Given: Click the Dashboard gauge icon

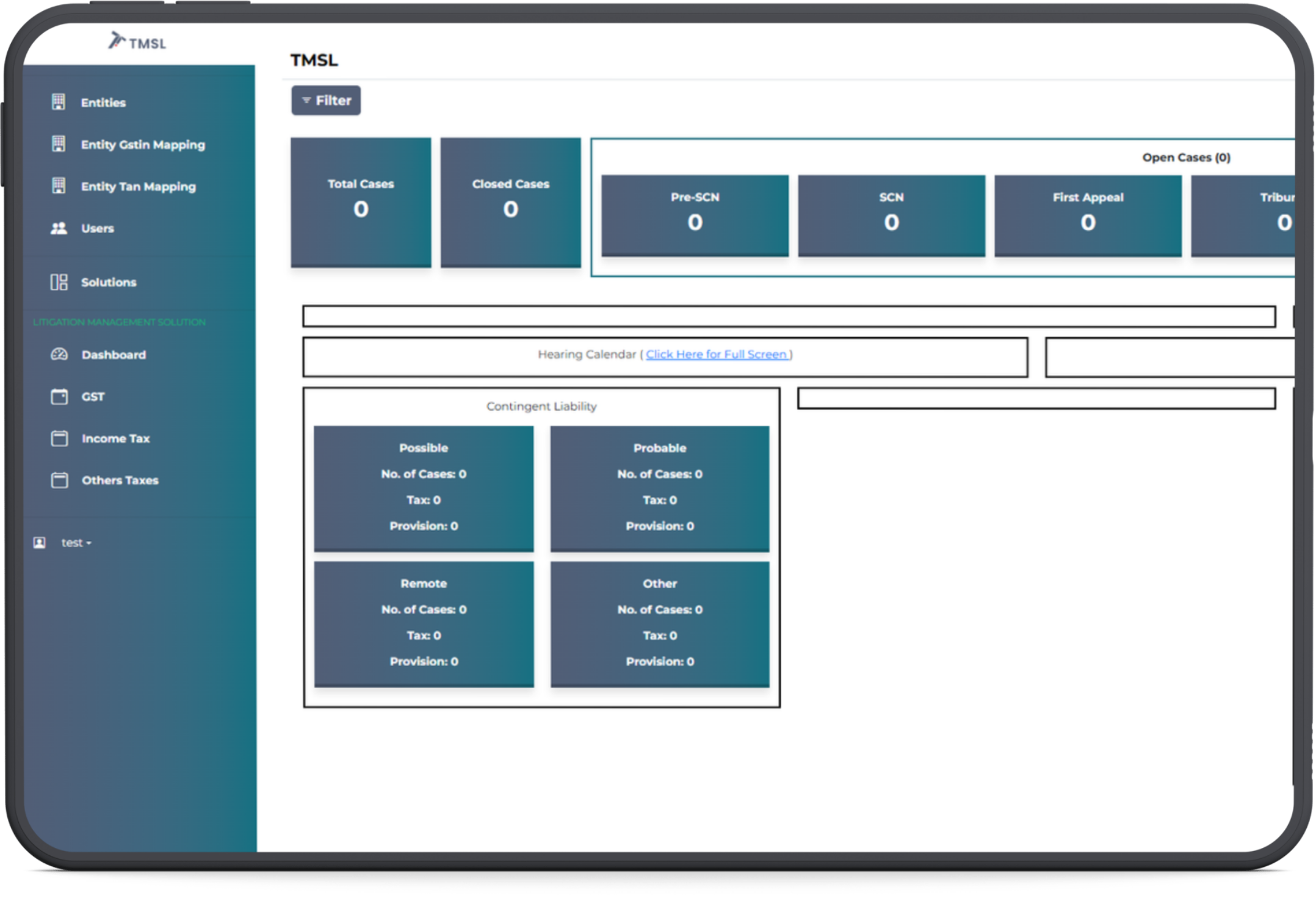Looking at the screenshot, I should (x=59, y=355).
